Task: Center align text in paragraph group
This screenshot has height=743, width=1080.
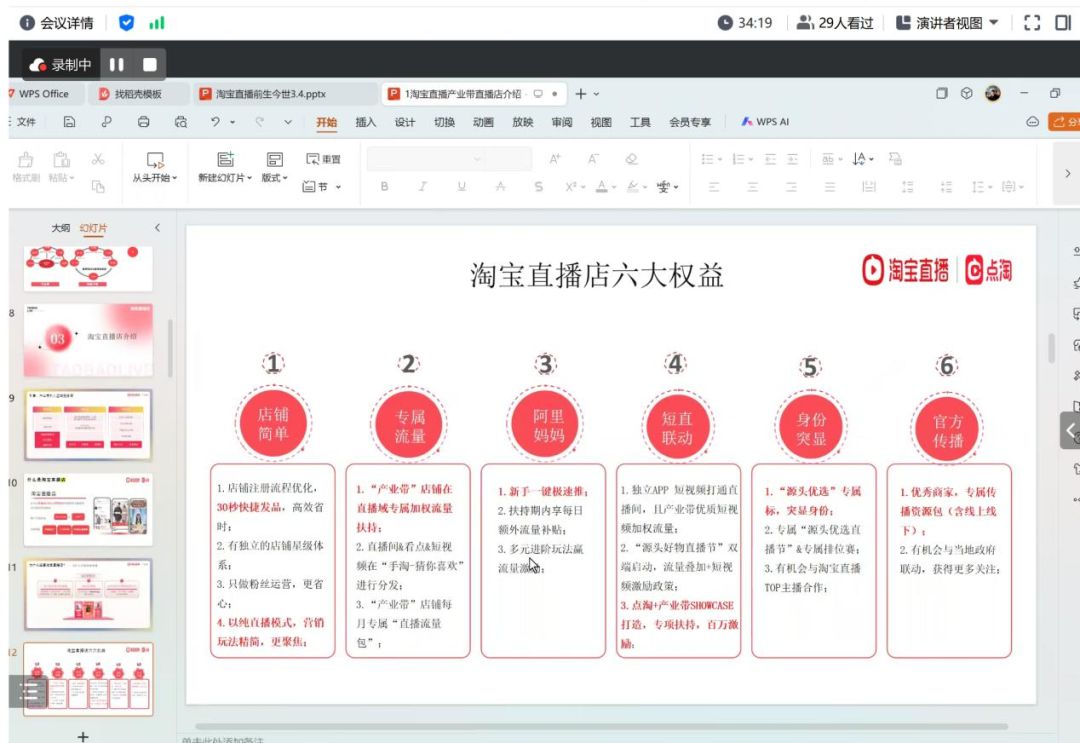Action: pos(752,187)
